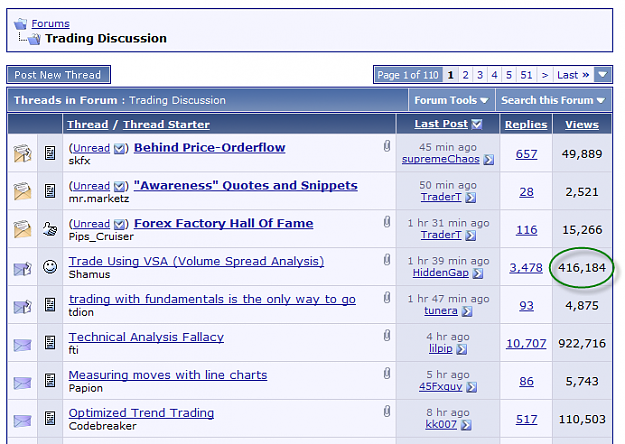Go to last post icon in Awareness Quotes row

click(471, 197)
